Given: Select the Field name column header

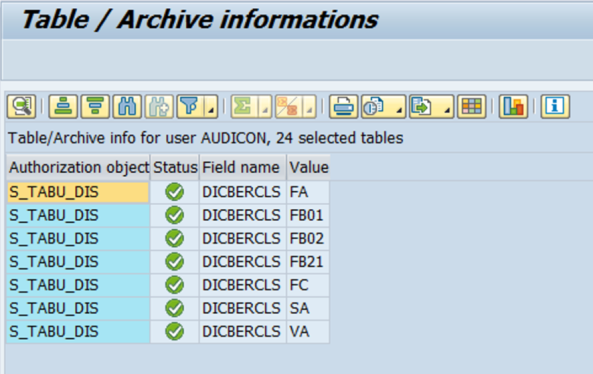Looking at the screenshot, I should coord(242,167).
